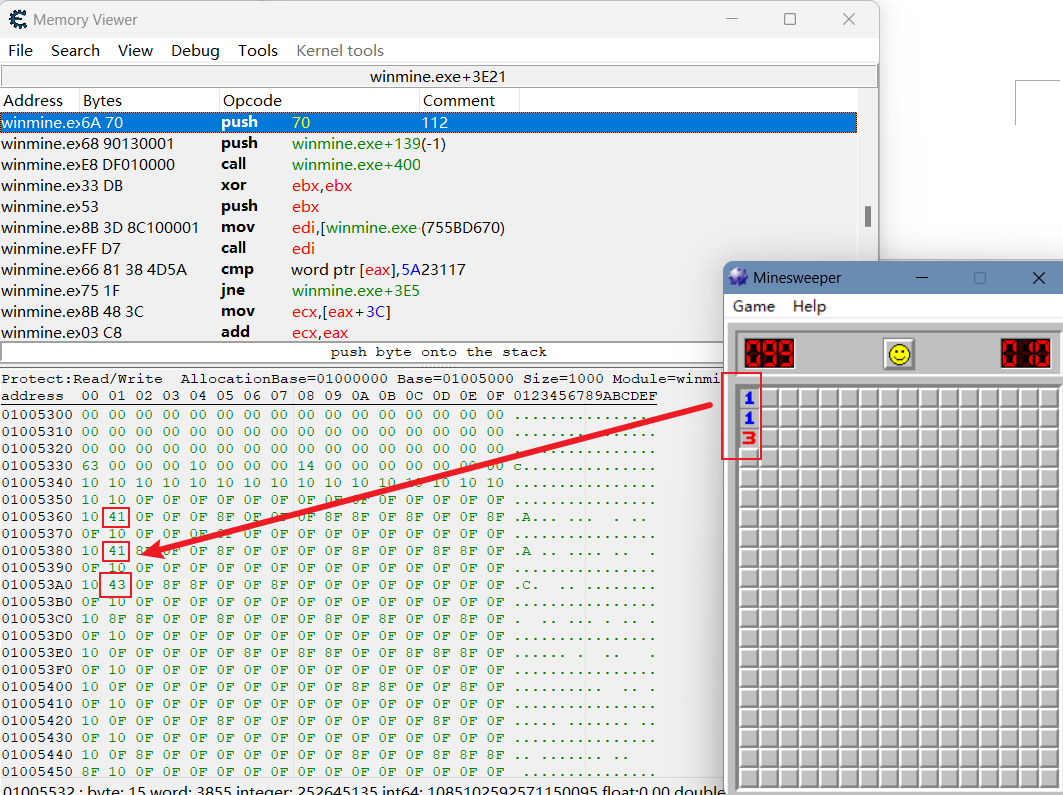1063x795 pixels.
Task: Open the Minesweeper Game menu
Action: 753,306
